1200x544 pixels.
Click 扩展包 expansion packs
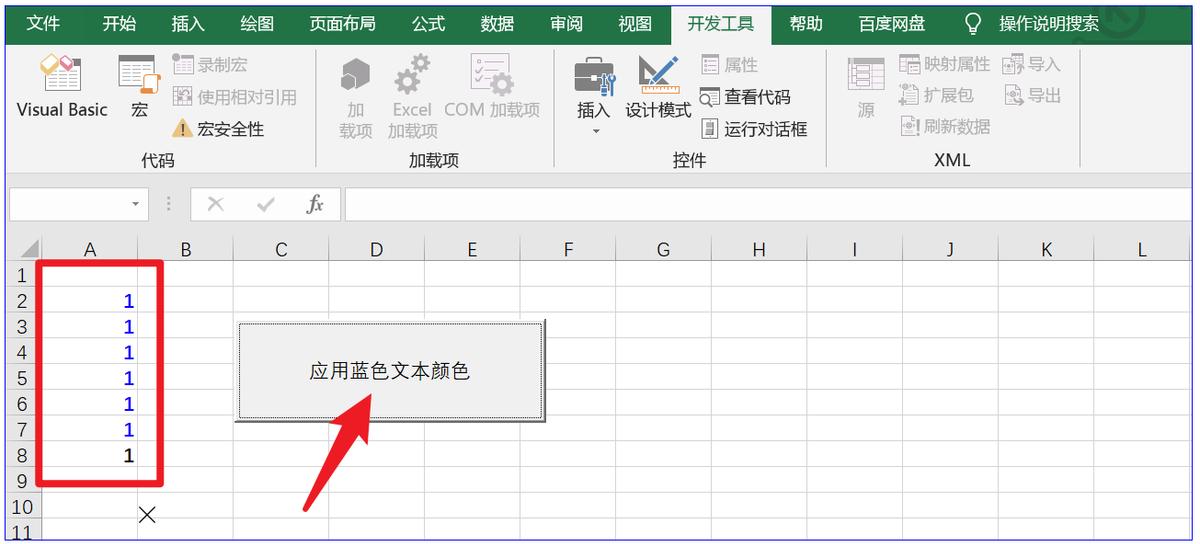(x=936, y=96)
